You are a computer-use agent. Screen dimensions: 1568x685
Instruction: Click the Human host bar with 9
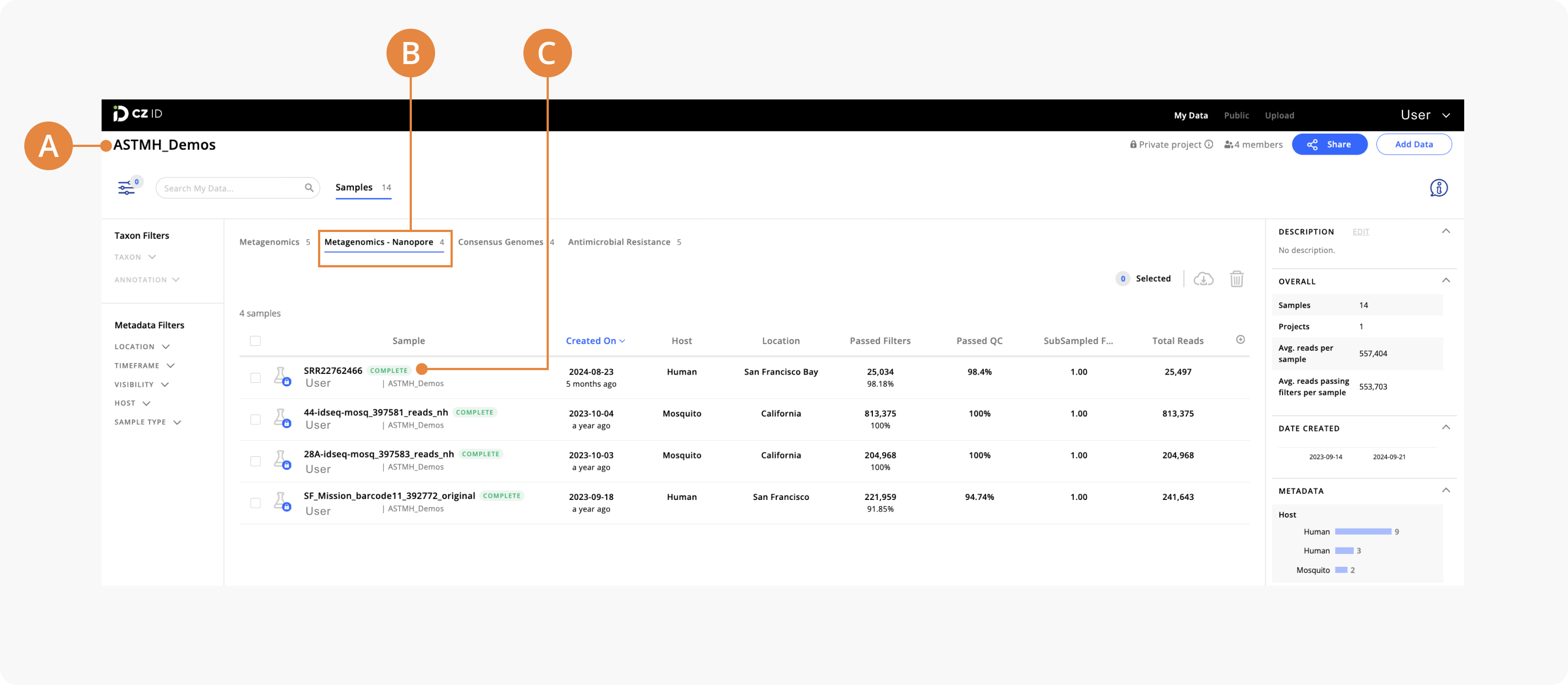[x=1363, y=531]
